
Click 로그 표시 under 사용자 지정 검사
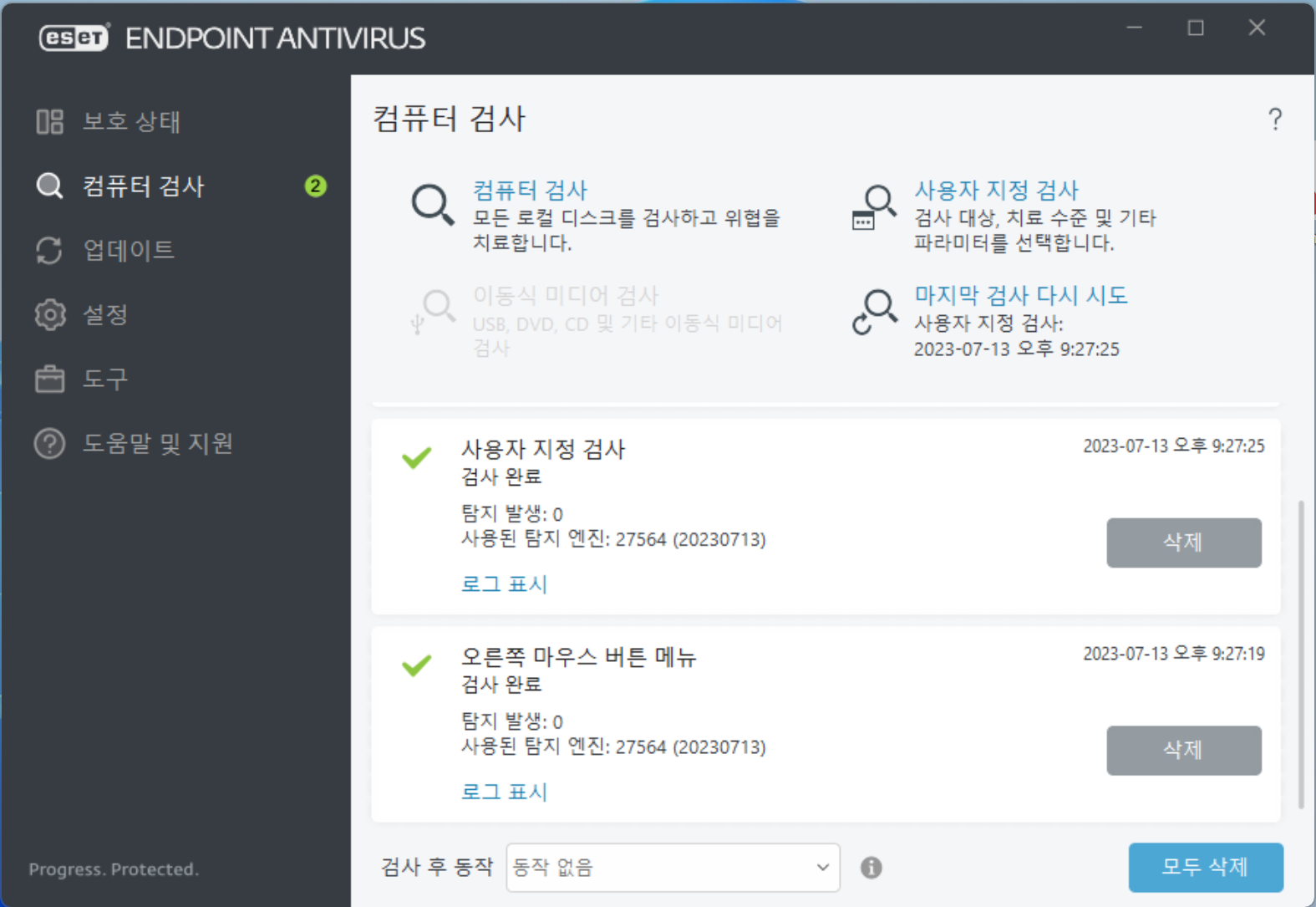click(x=504, y=583)
